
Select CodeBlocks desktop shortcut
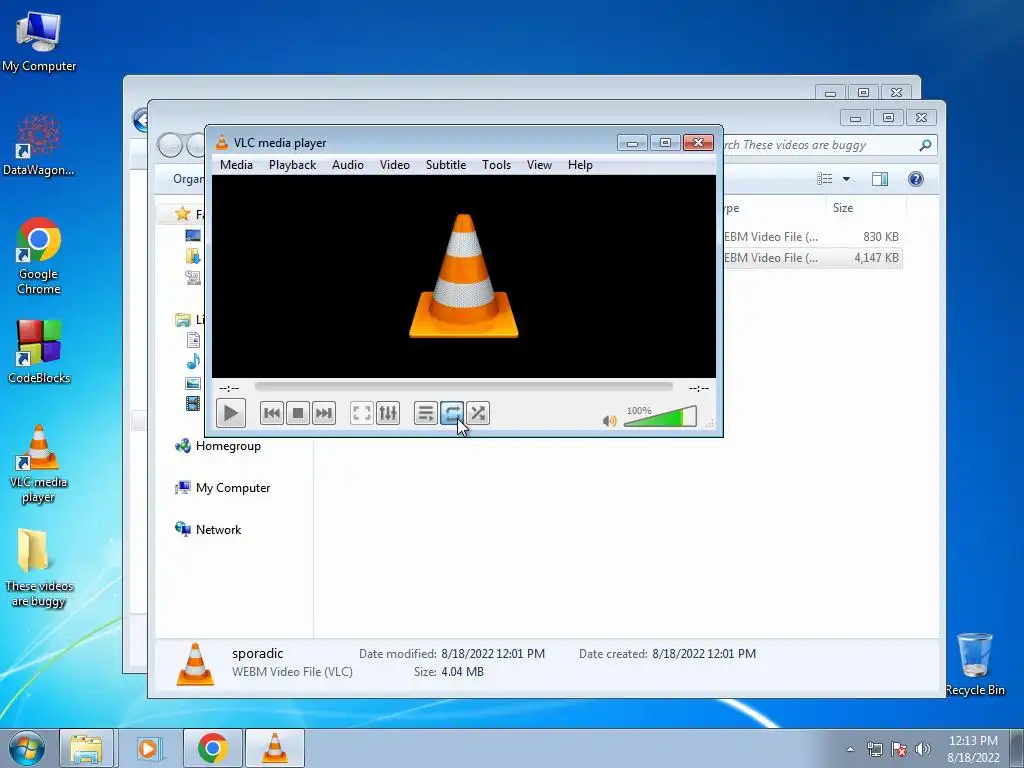click(39, 351)
